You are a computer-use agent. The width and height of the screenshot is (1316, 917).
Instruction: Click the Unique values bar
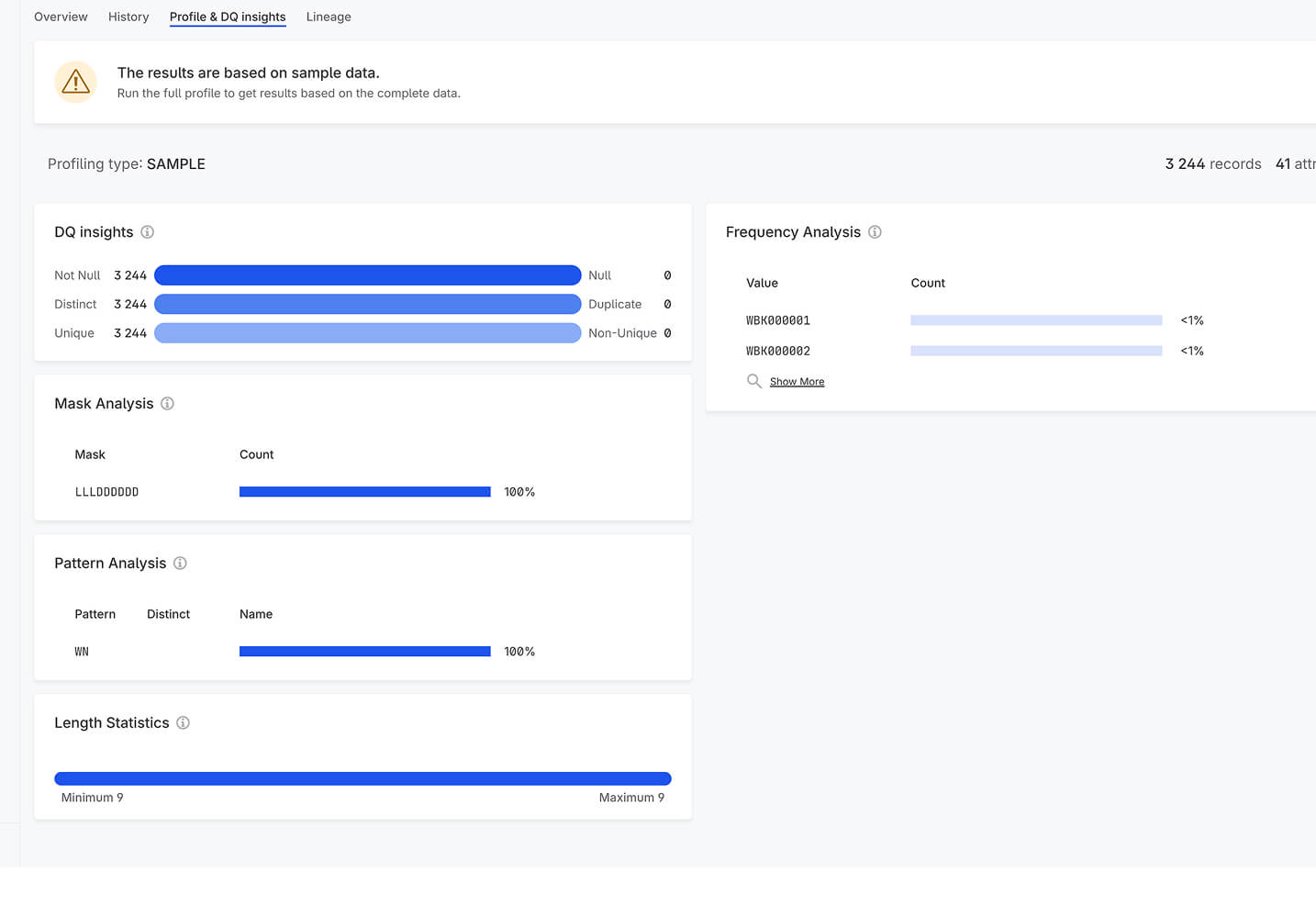point(367,333)
